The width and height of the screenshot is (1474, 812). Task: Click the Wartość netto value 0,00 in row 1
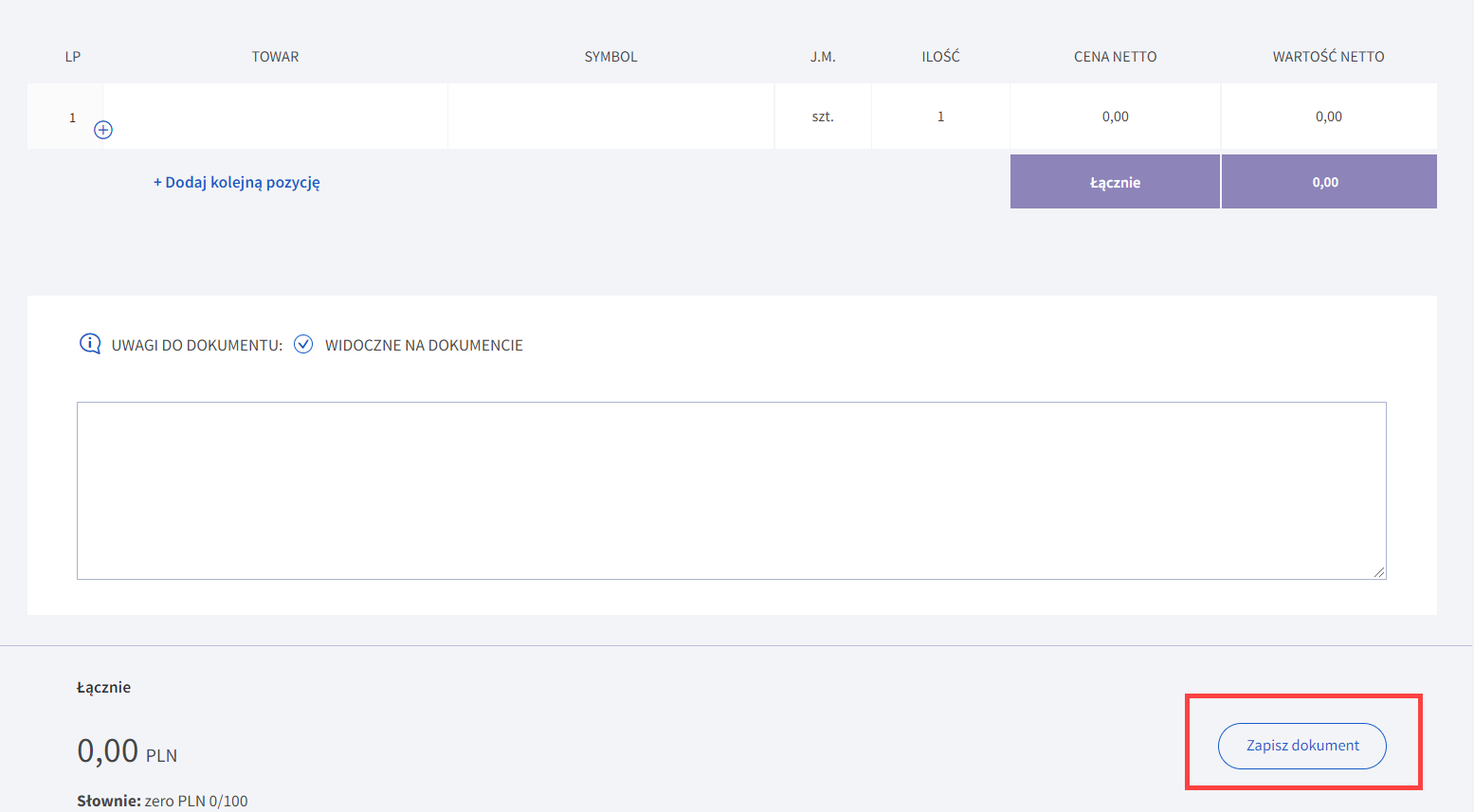(1328, 117)
